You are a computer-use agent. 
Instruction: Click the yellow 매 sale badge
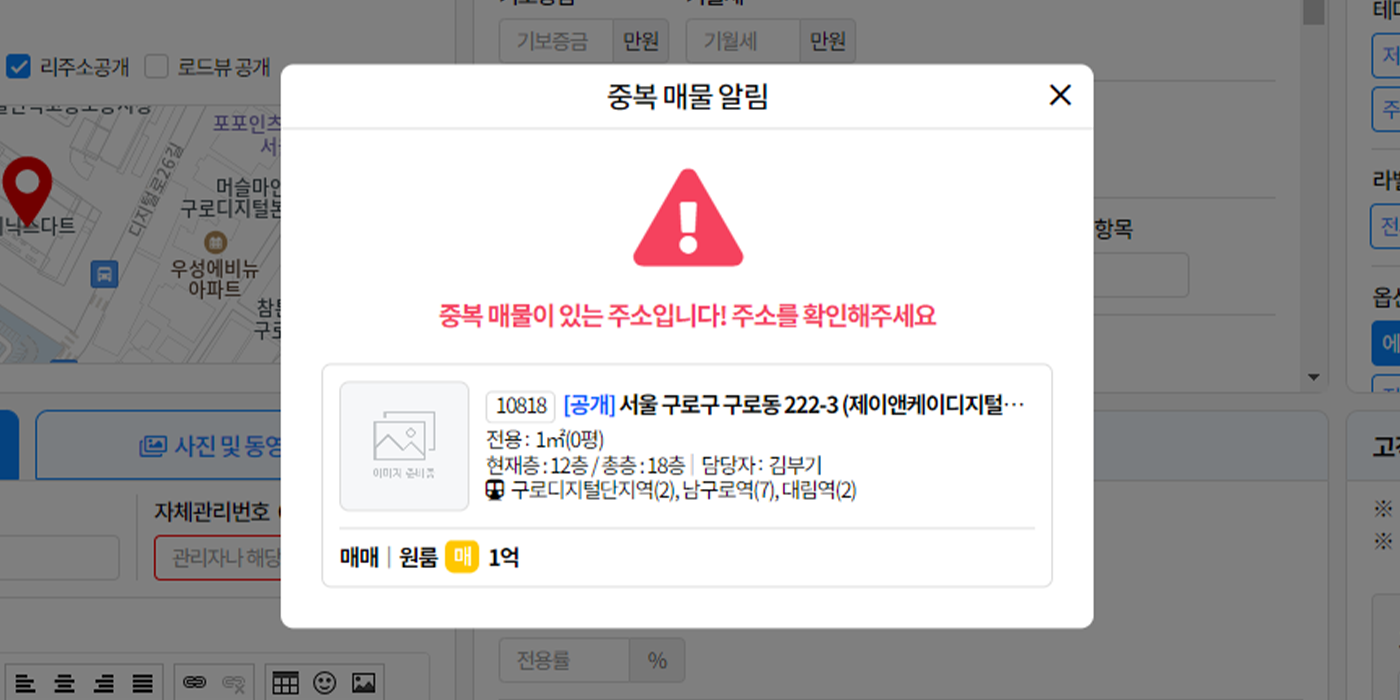tap(462, 558)
